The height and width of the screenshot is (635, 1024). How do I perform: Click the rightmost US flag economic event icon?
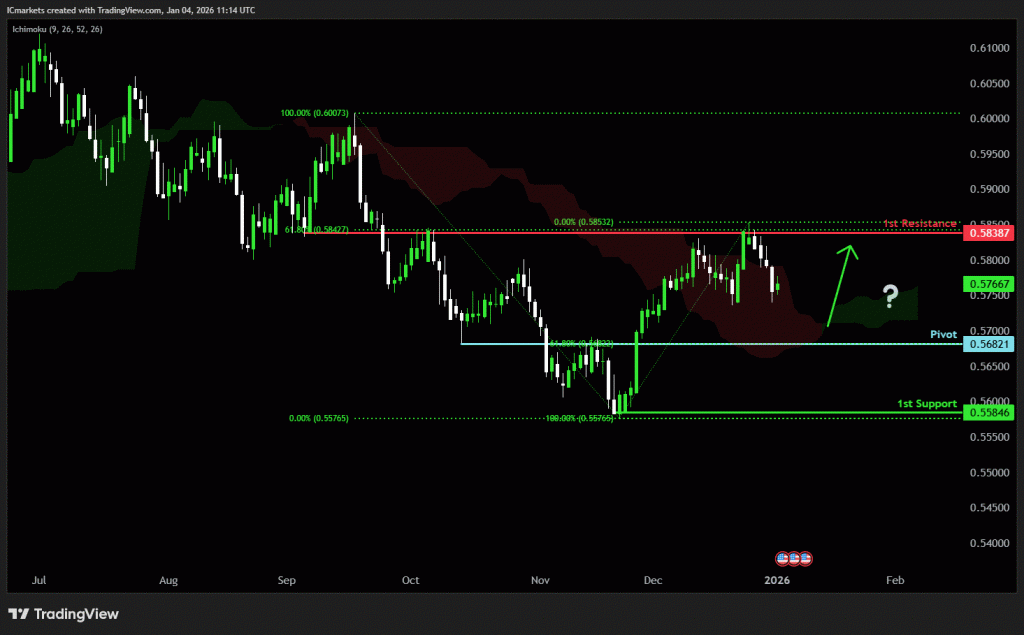(x=805, y=557)
